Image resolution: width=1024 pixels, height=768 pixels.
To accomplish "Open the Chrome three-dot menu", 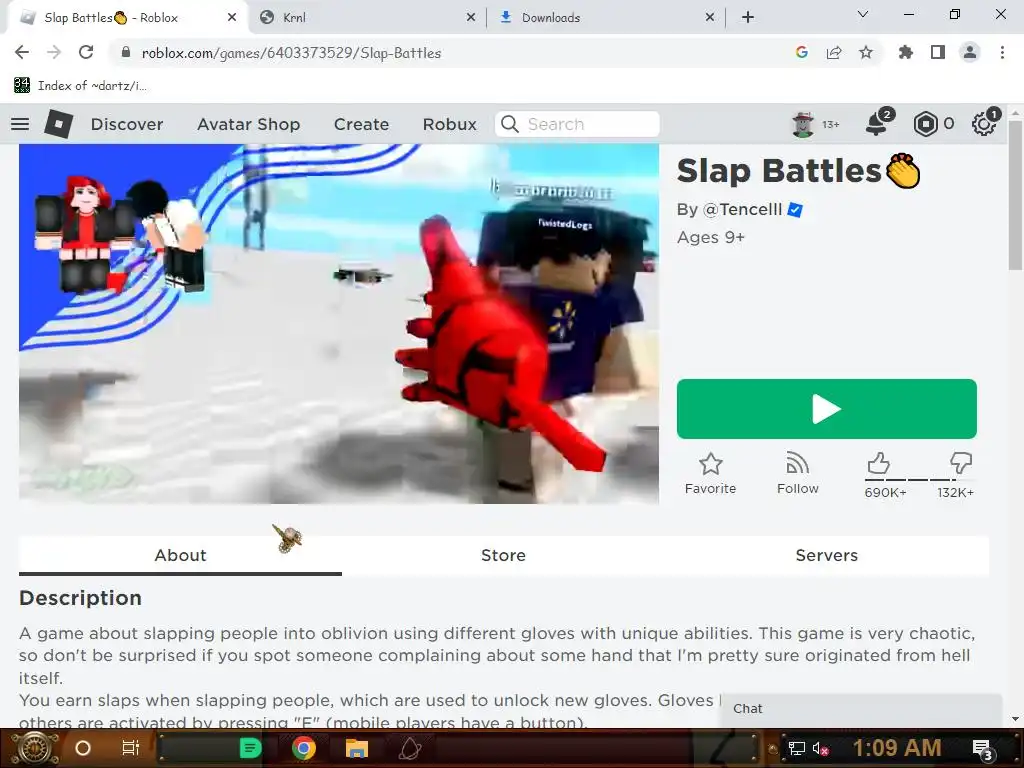I will [1002, 52].
